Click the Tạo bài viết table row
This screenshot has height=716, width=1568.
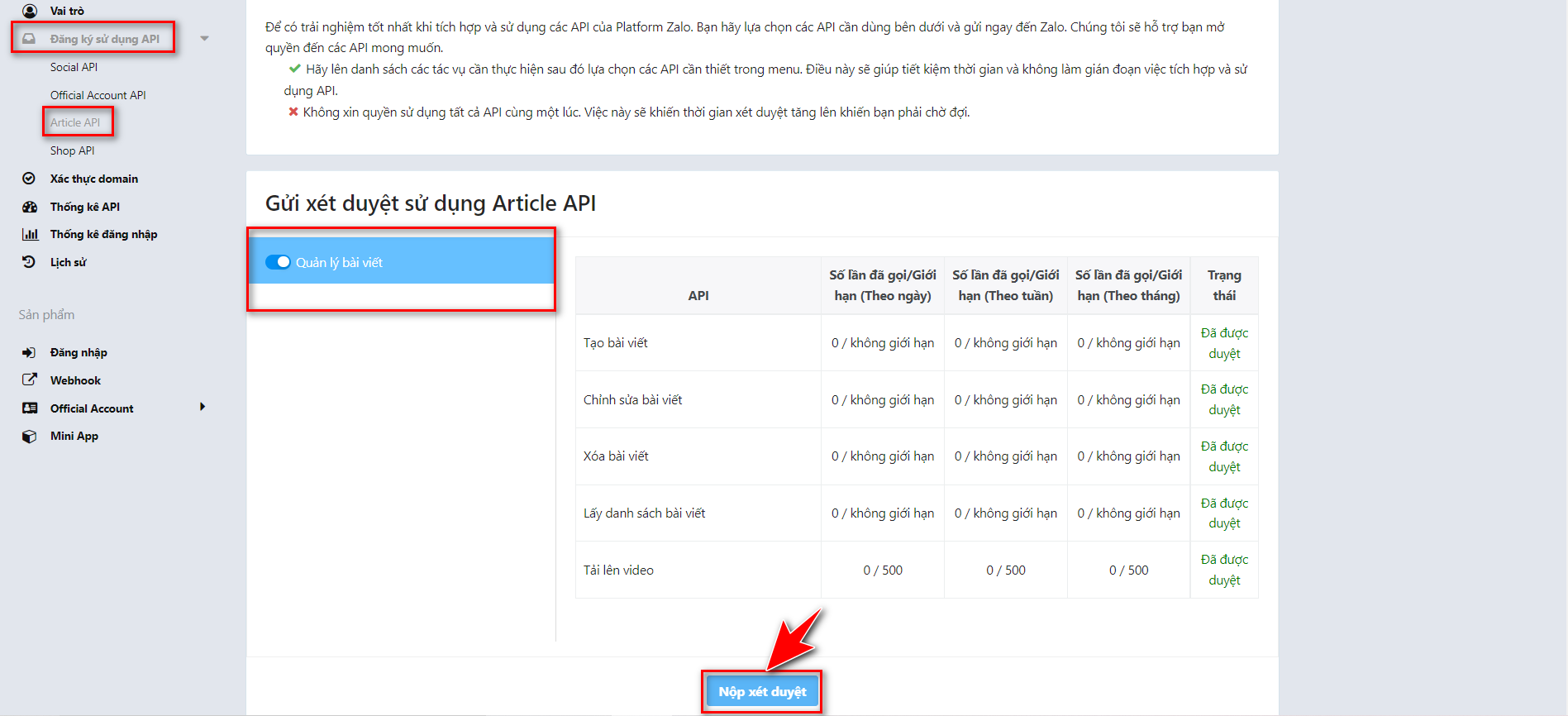point(616,343)
